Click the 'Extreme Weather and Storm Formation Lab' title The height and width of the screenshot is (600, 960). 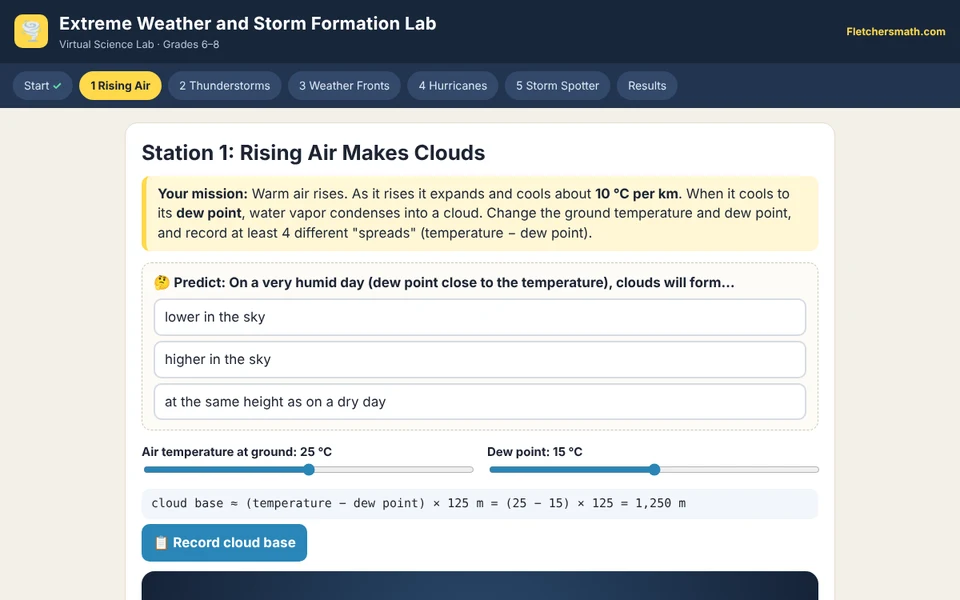(248, 23)
